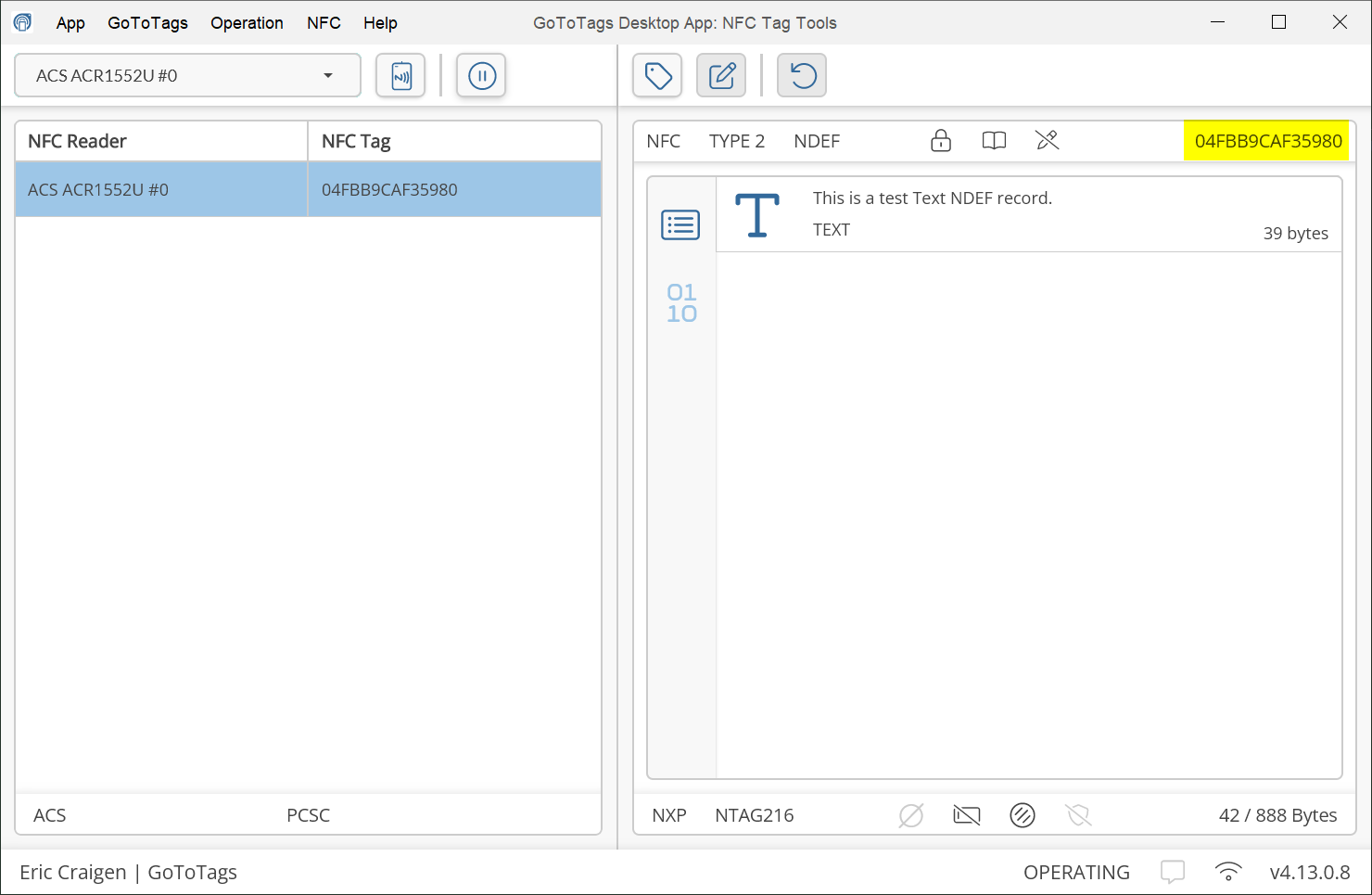Open the tag icon tool
This screenshot has width=1372, height=895.
click(x=657, y=76)
